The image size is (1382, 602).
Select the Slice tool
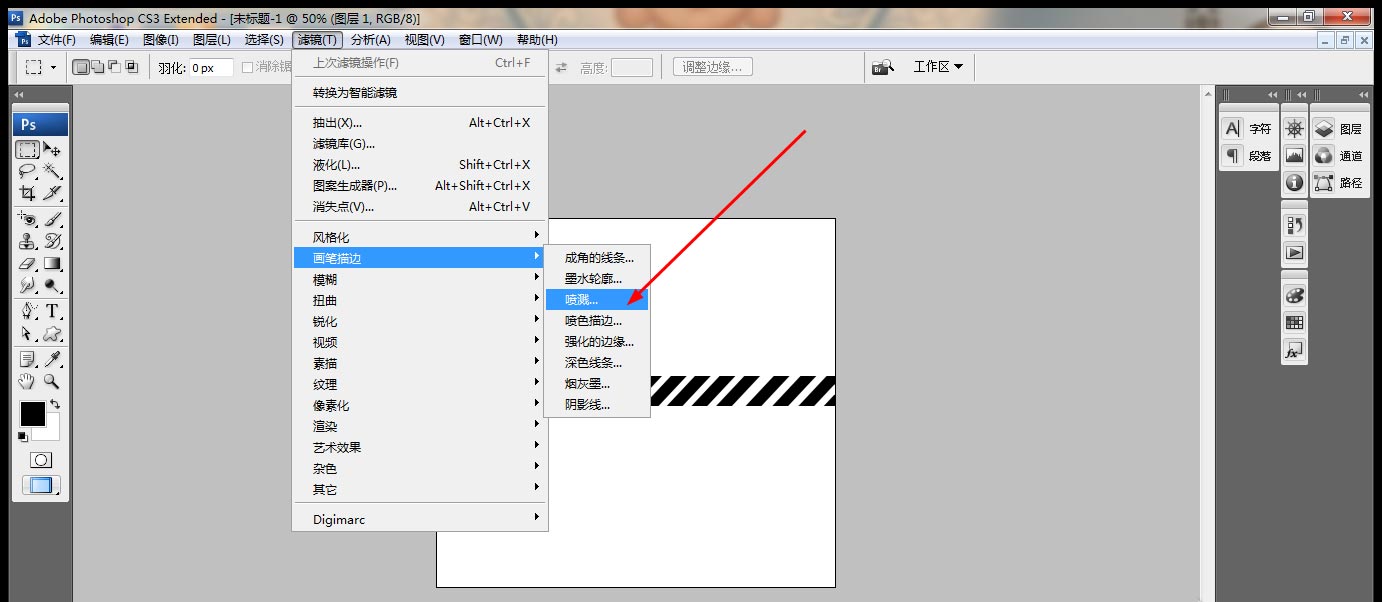[53, 192]
